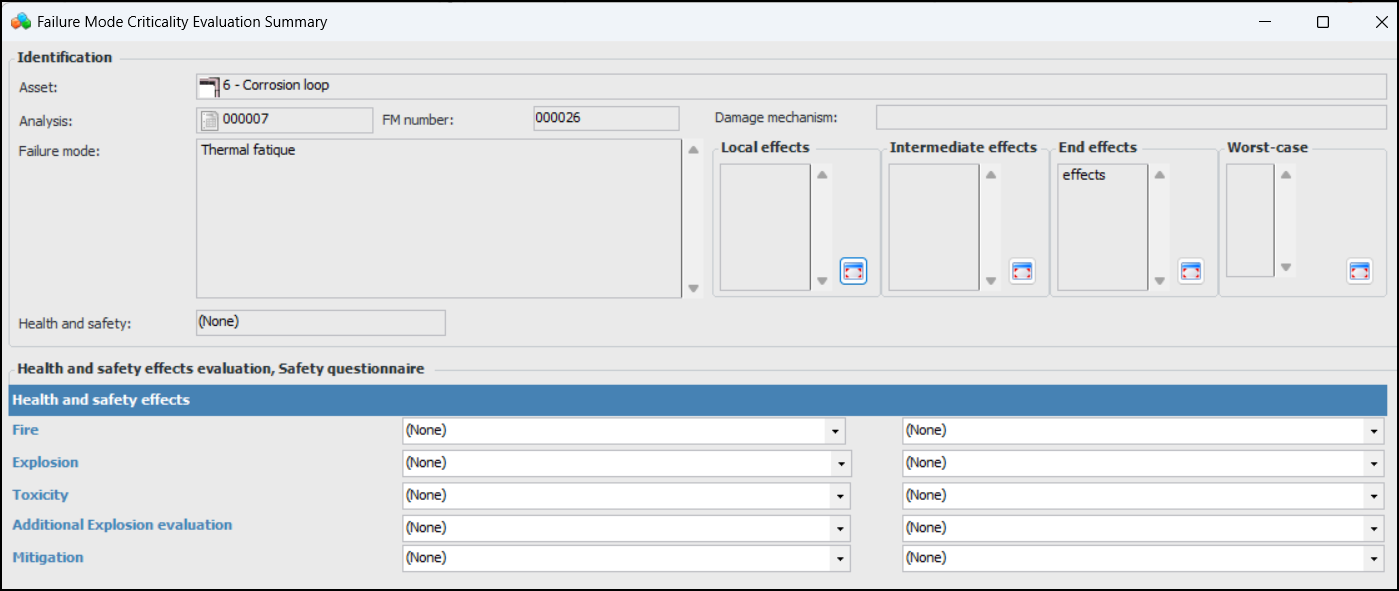Screen dimensions: 1399x591
Task: Maximize the window
Action: click(1323, 22)
